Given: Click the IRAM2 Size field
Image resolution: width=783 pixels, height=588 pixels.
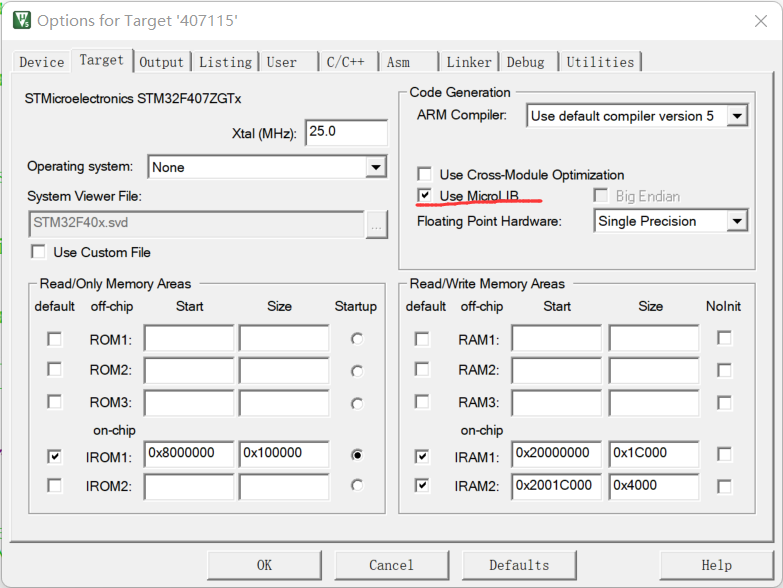Looking at the screenshot, I should click(654, 487).
